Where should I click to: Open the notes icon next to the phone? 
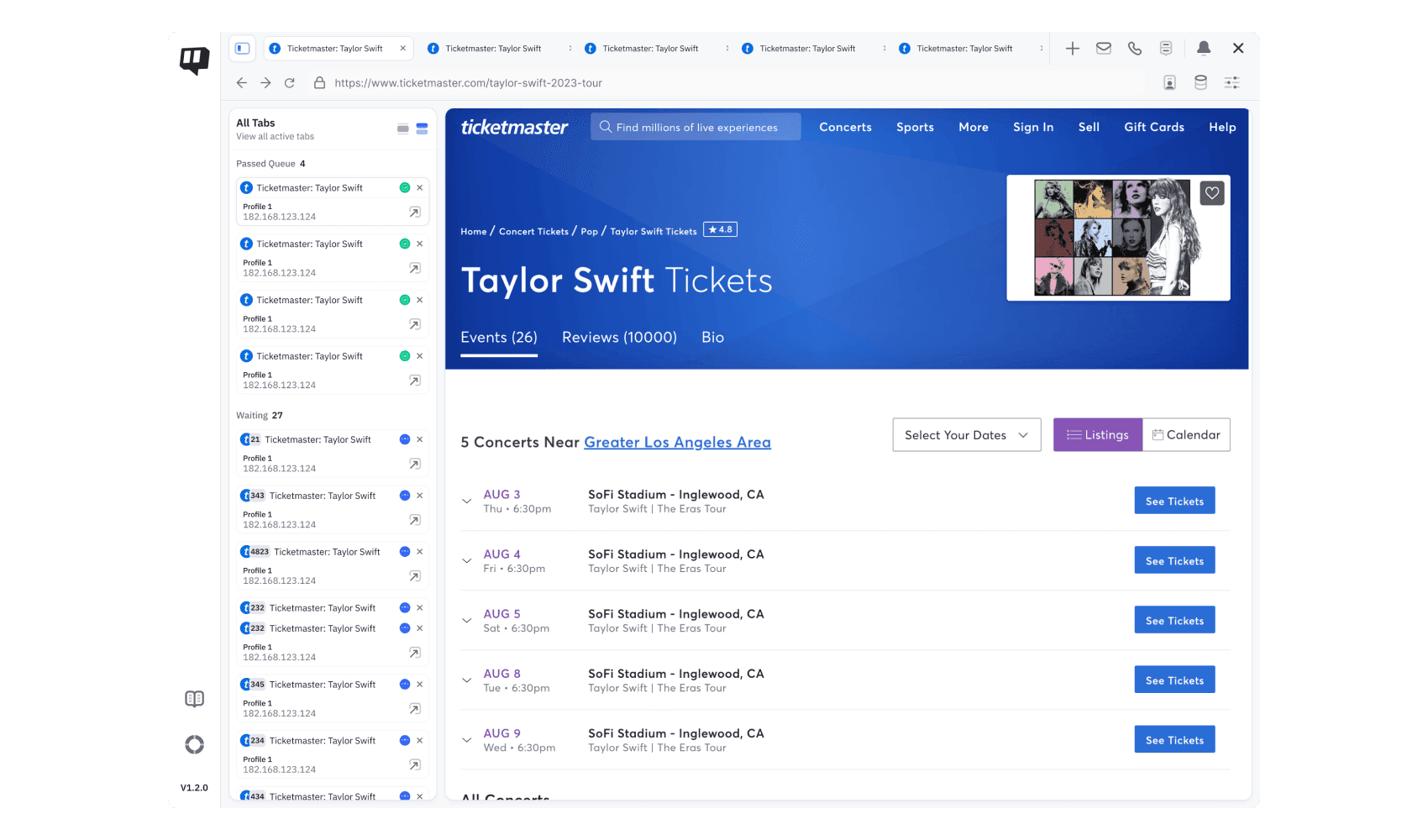[1166, 49]
